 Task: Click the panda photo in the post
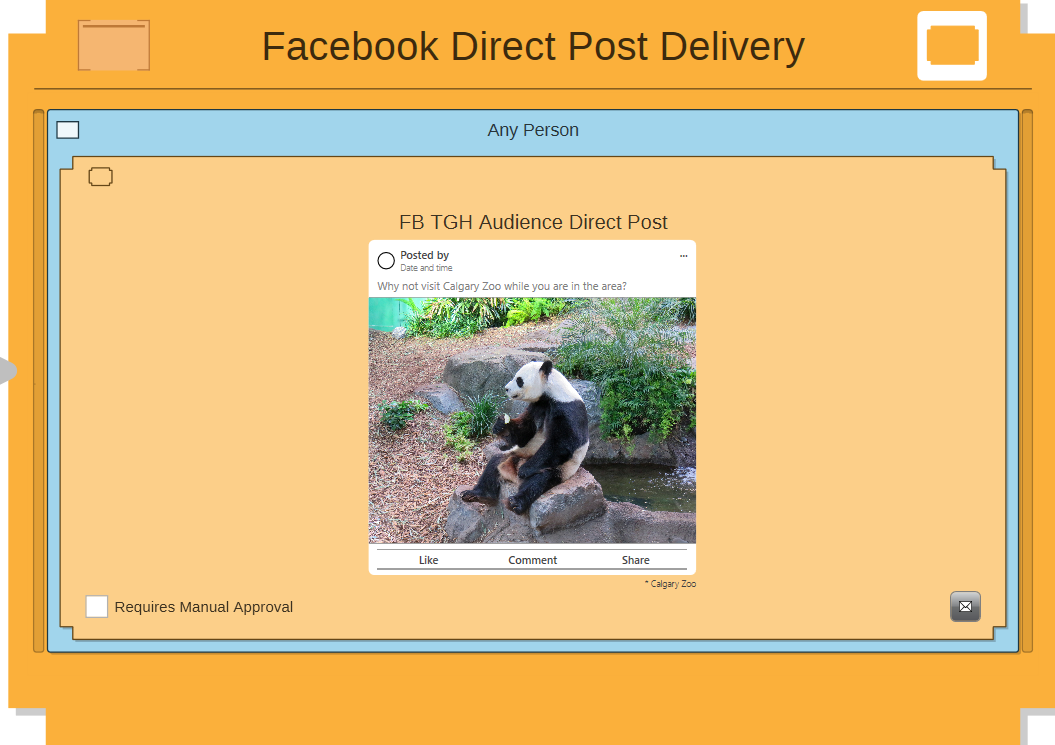[532, 421]
